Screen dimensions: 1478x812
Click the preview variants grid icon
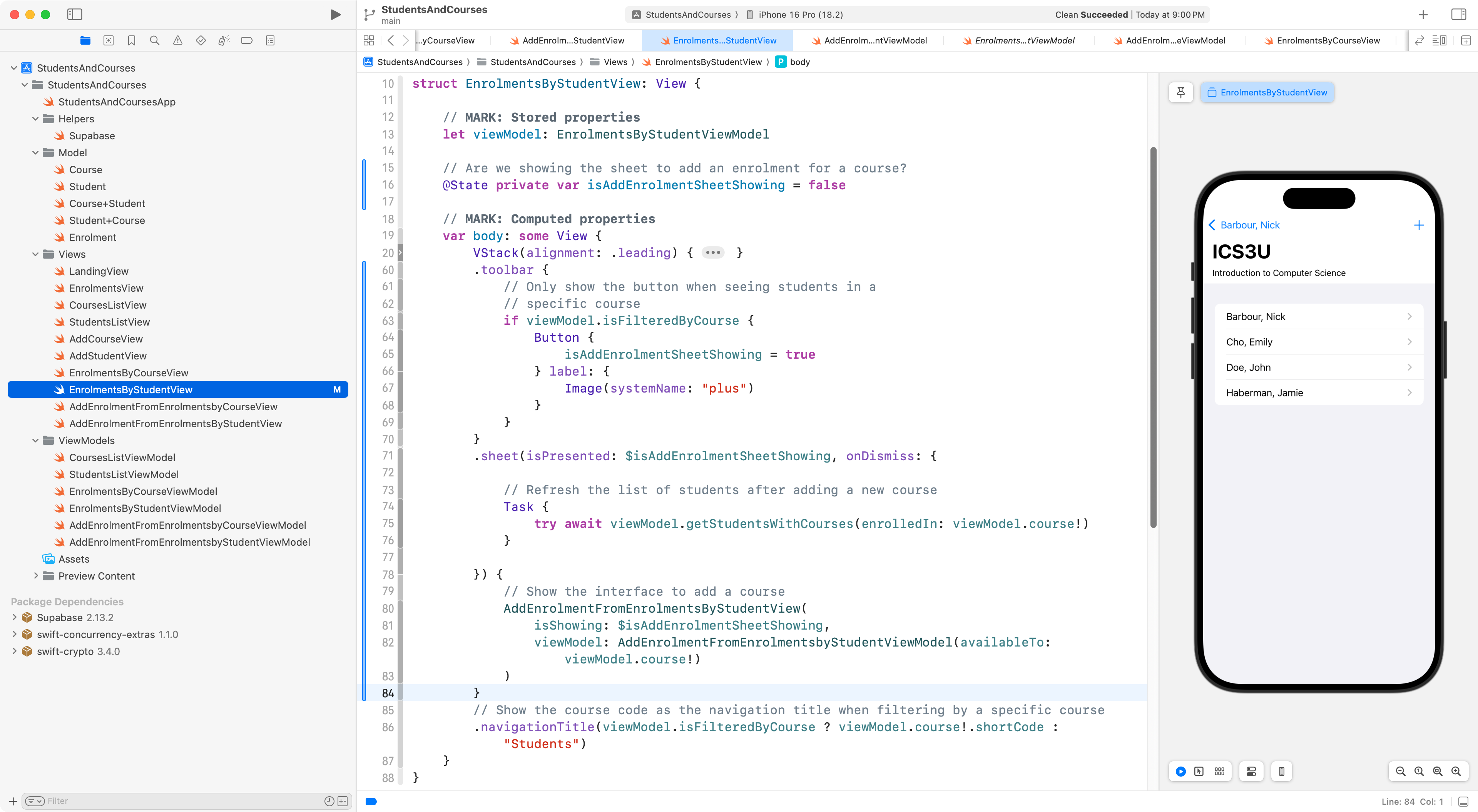click(x=1219, y=771)
